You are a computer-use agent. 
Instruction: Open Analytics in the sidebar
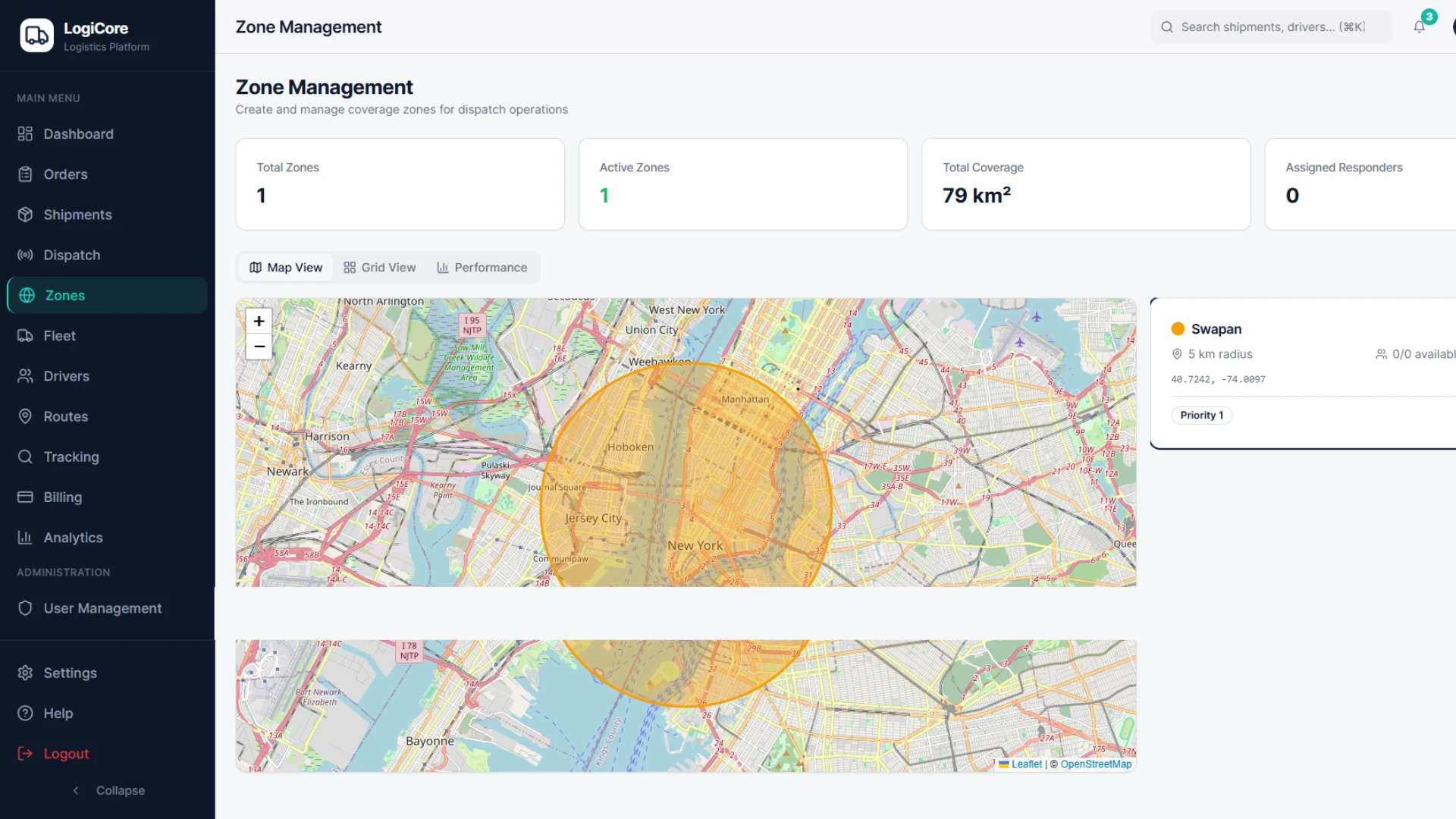pos(107,538)
